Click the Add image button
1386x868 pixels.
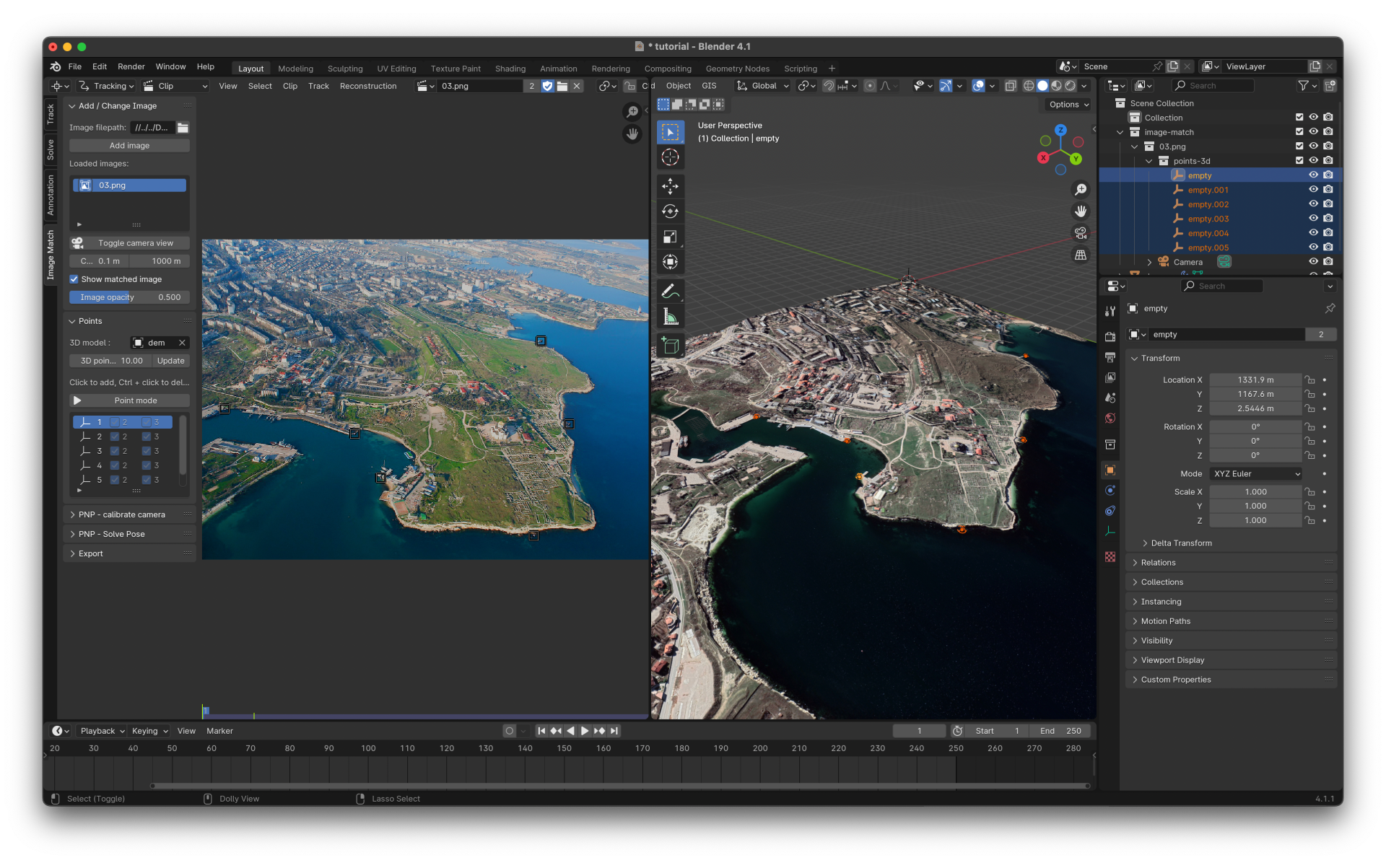(130, 146)
